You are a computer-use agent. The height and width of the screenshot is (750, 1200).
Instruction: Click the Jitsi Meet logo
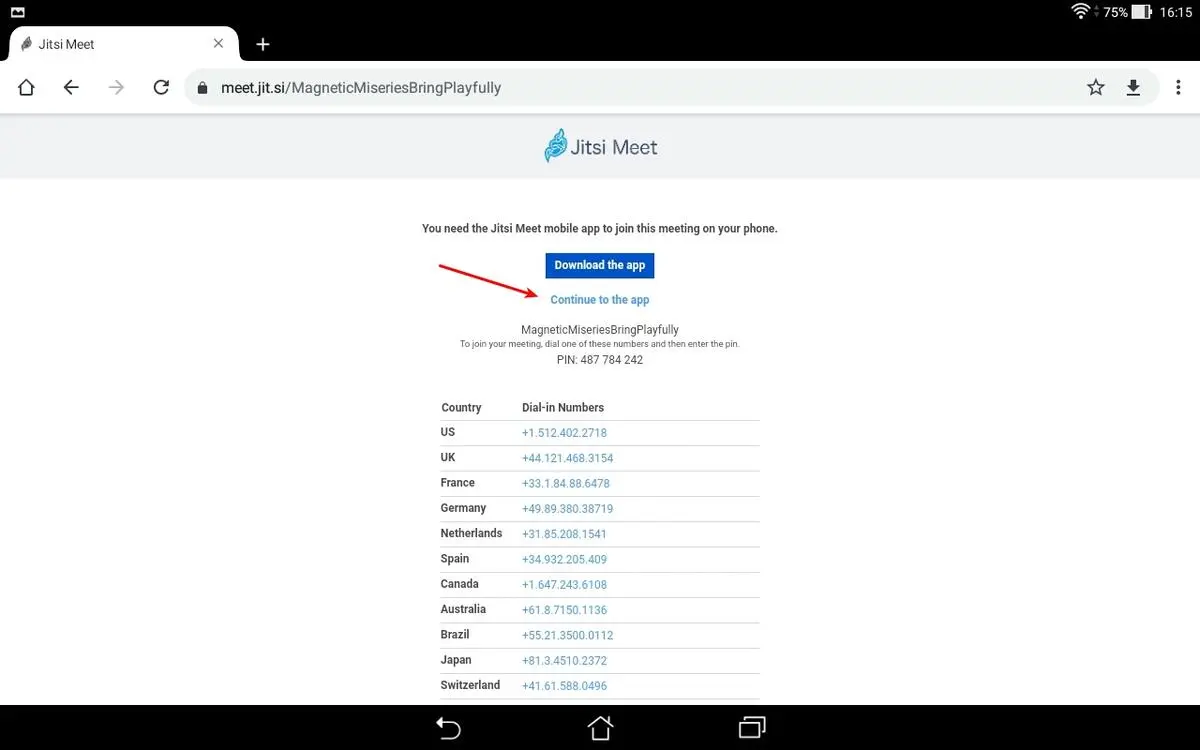[600, 147]
